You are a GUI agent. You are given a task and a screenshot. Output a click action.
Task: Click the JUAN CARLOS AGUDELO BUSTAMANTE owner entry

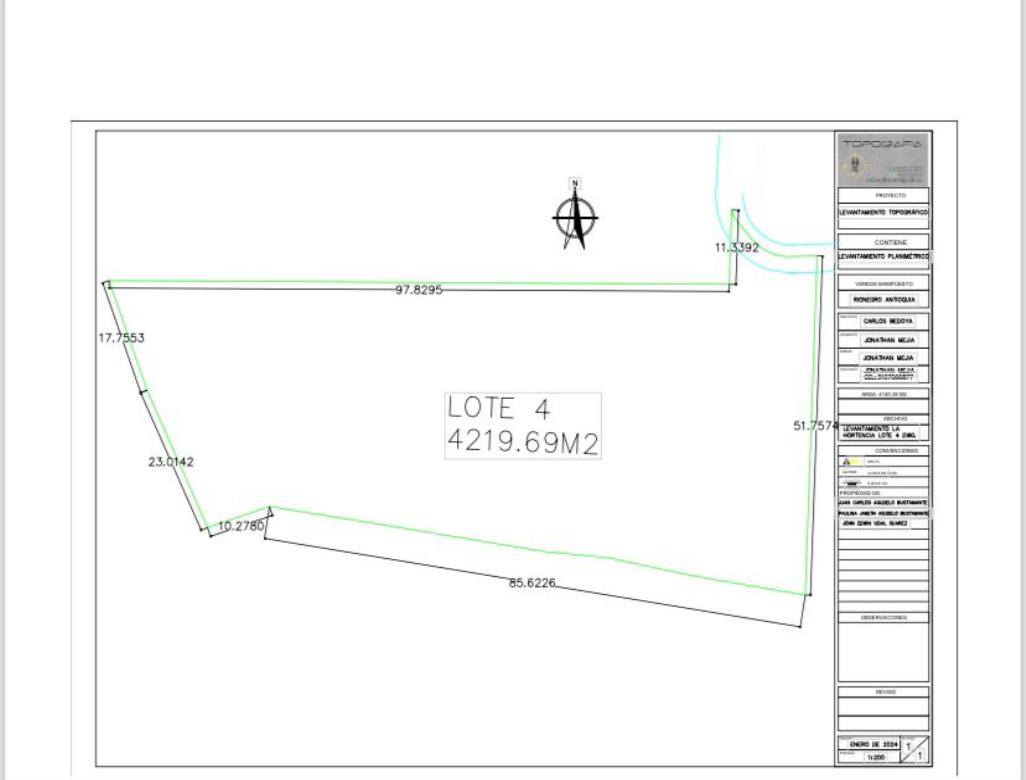pyautogui.click(x=883, y=502)
